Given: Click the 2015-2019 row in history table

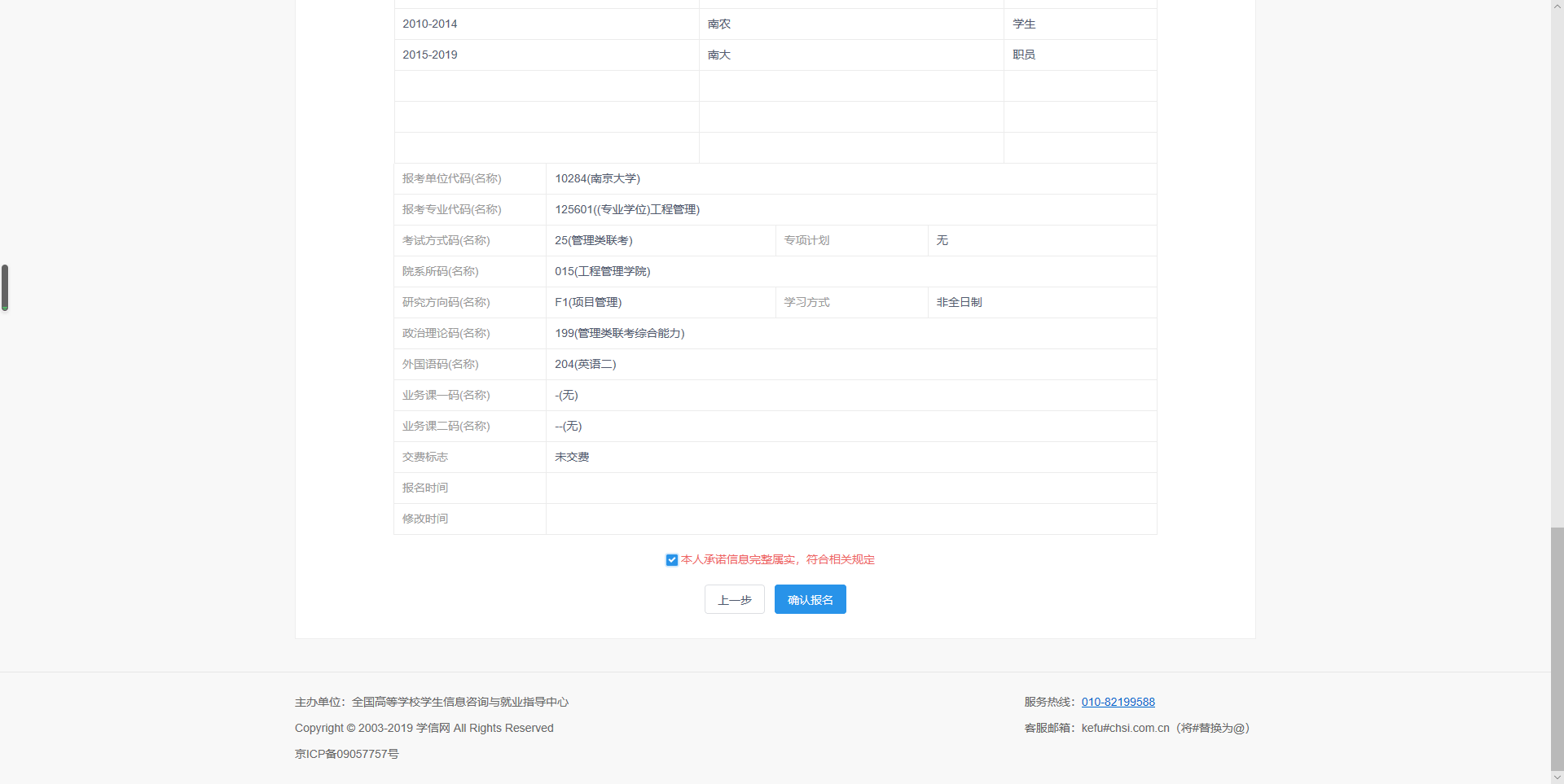Looking at the screenshot, I should click(x=430, y=55).
